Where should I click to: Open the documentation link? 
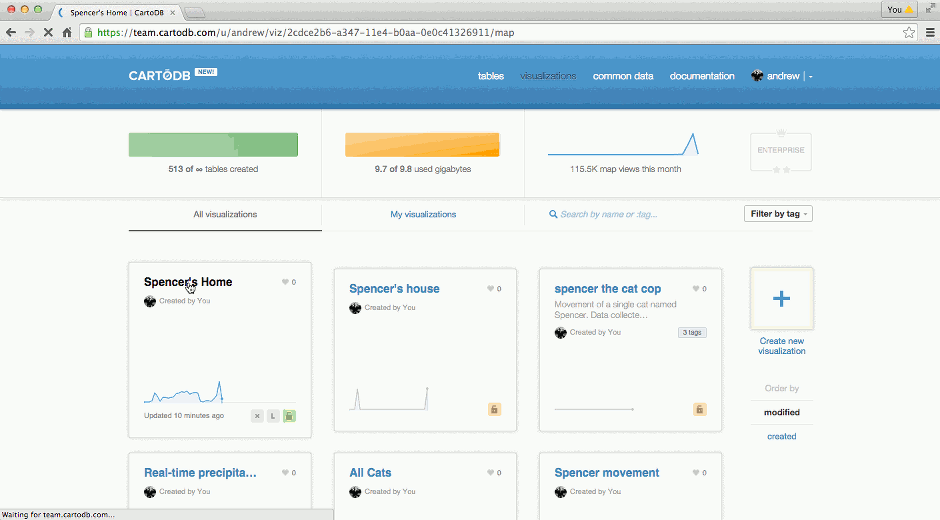pos(702,76)
